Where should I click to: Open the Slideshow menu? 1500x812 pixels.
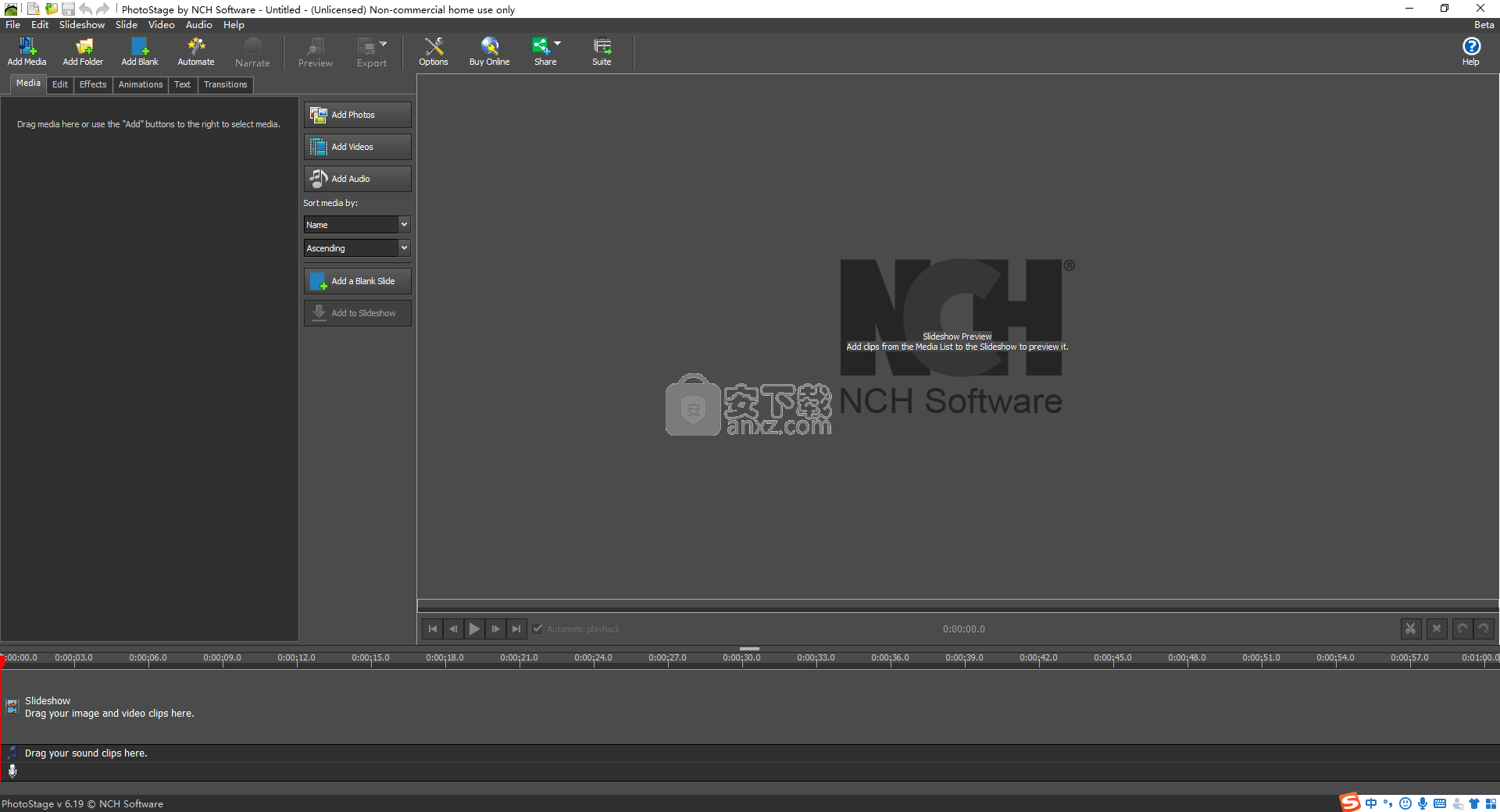[82, 24]
